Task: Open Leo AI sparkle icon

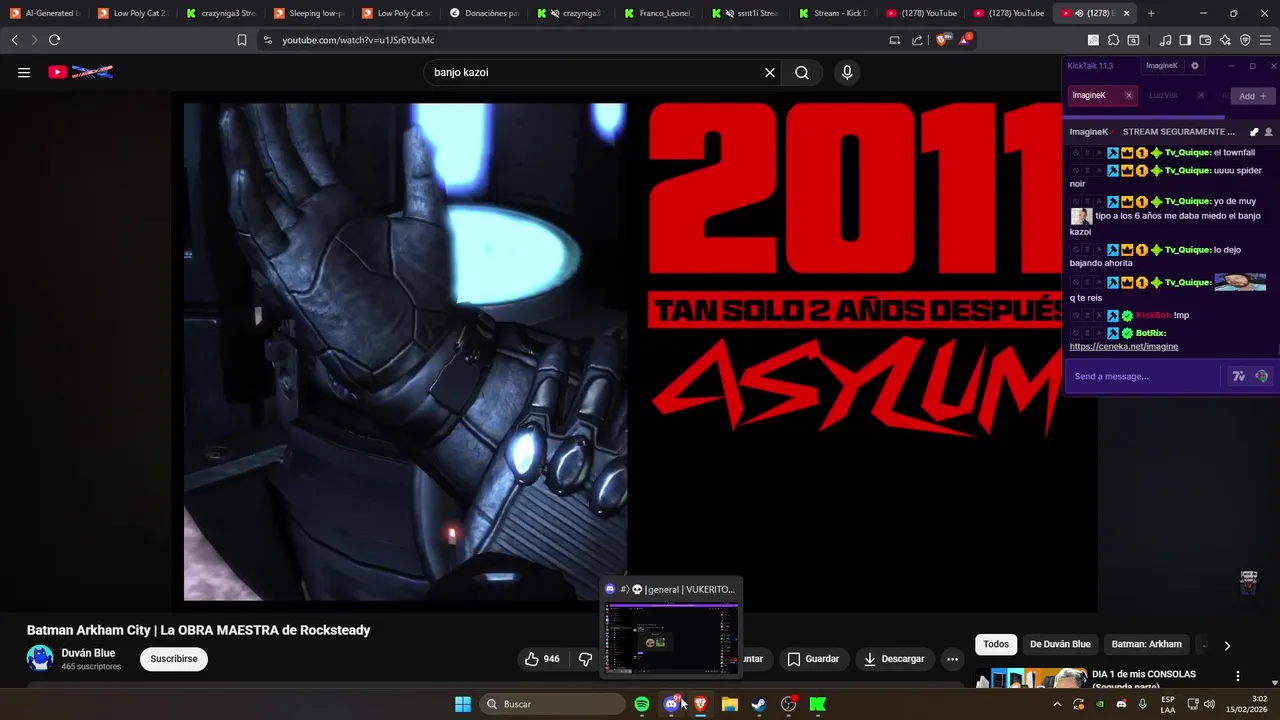Action: 1225,40
